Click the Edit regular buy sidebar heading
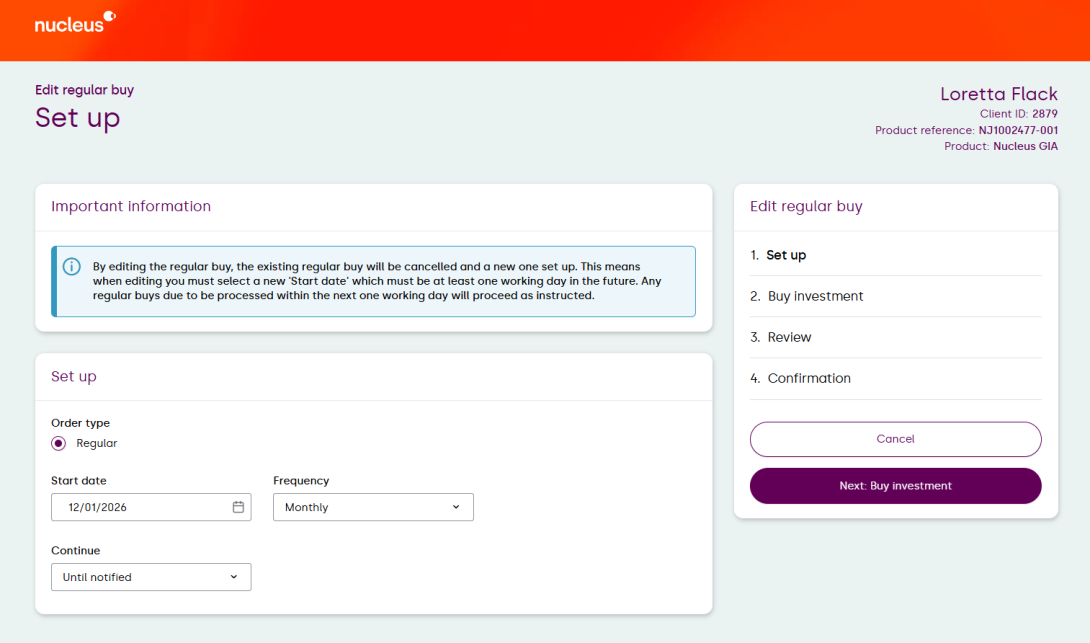Image resolution: width=1090 pixels, height=643 pixels. (x=806, y=206)
